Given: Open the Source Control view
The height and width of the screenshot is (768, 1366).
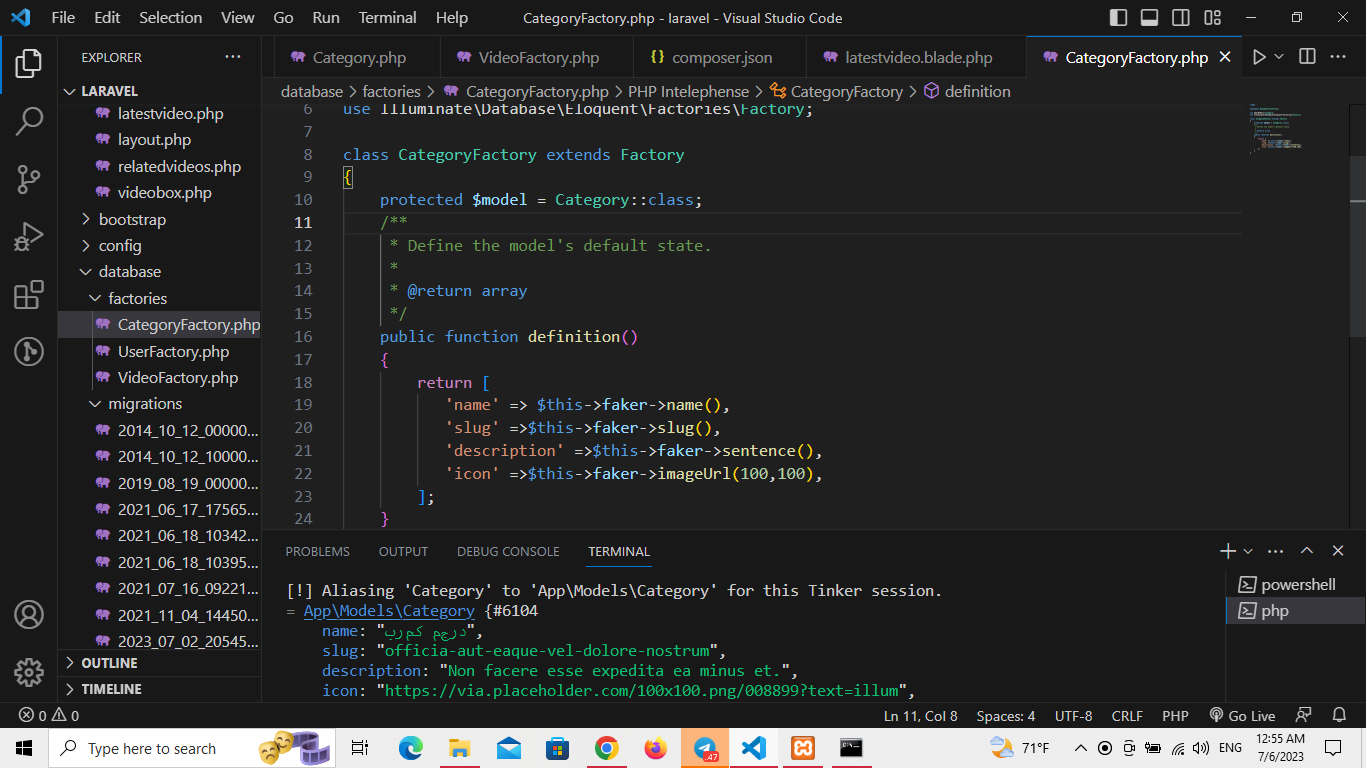Looking at the screenshot, I should tap(28, 179).
